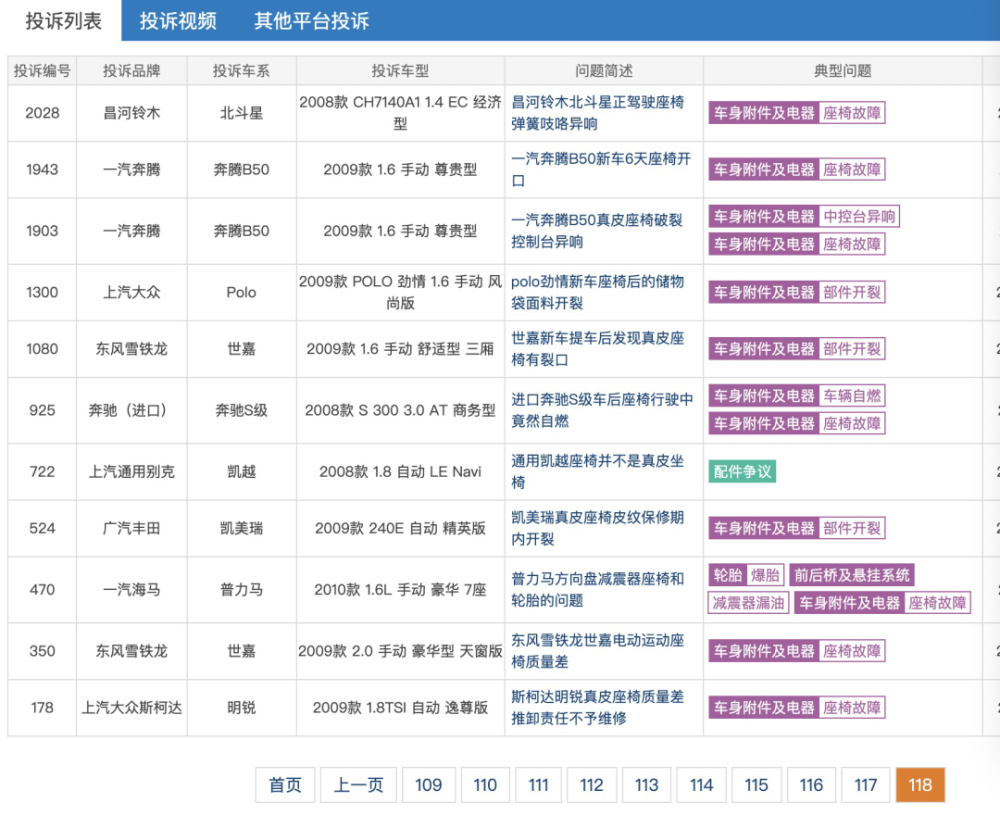Click the 中控台异响 issue tag
The width and height of the screenshot is (1000, 815).
pyautogui.click(x=859, y=217)
